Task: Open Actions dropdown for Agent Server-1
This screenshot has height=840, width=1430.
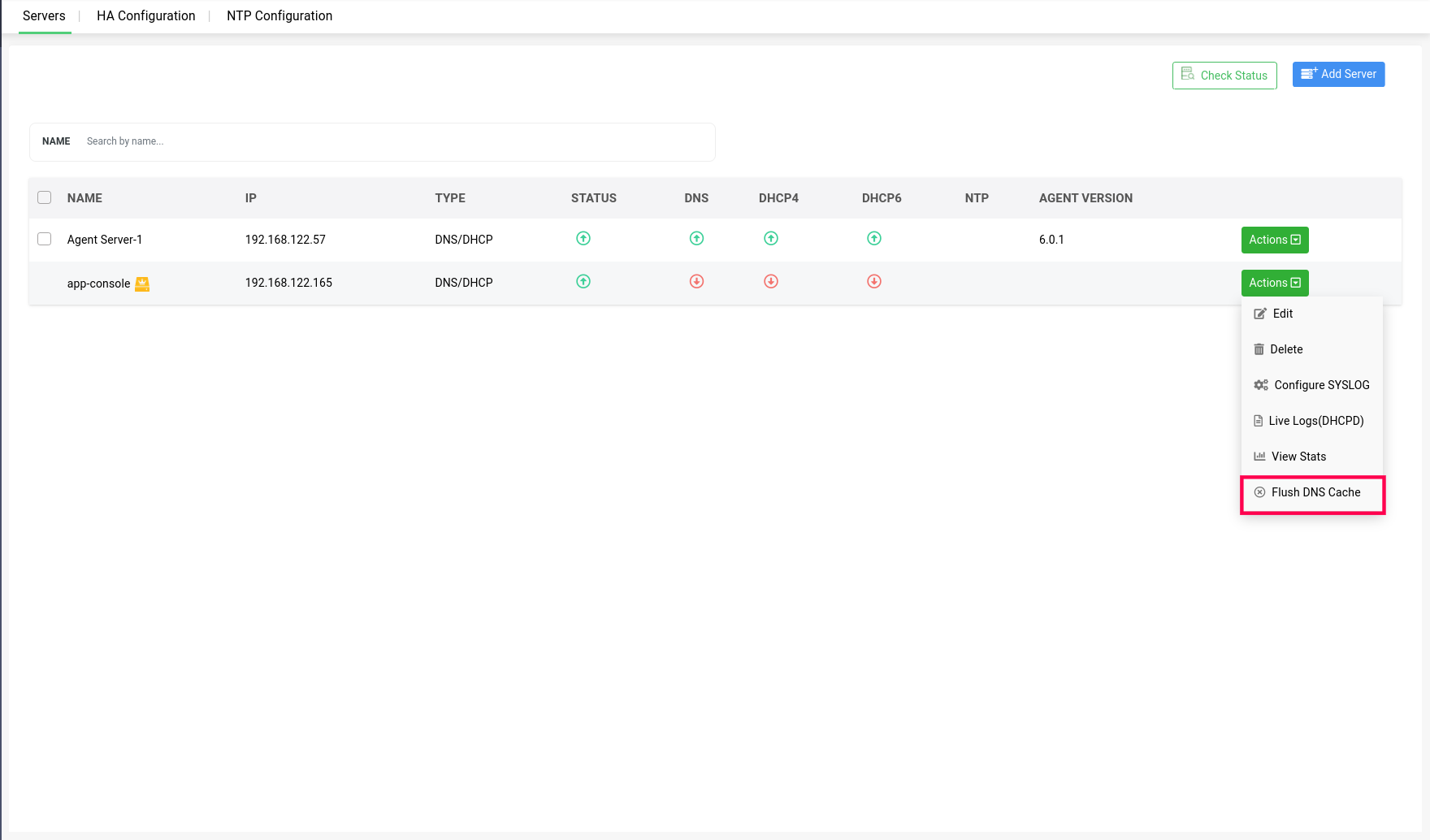Action: (x=1274, y=240)
